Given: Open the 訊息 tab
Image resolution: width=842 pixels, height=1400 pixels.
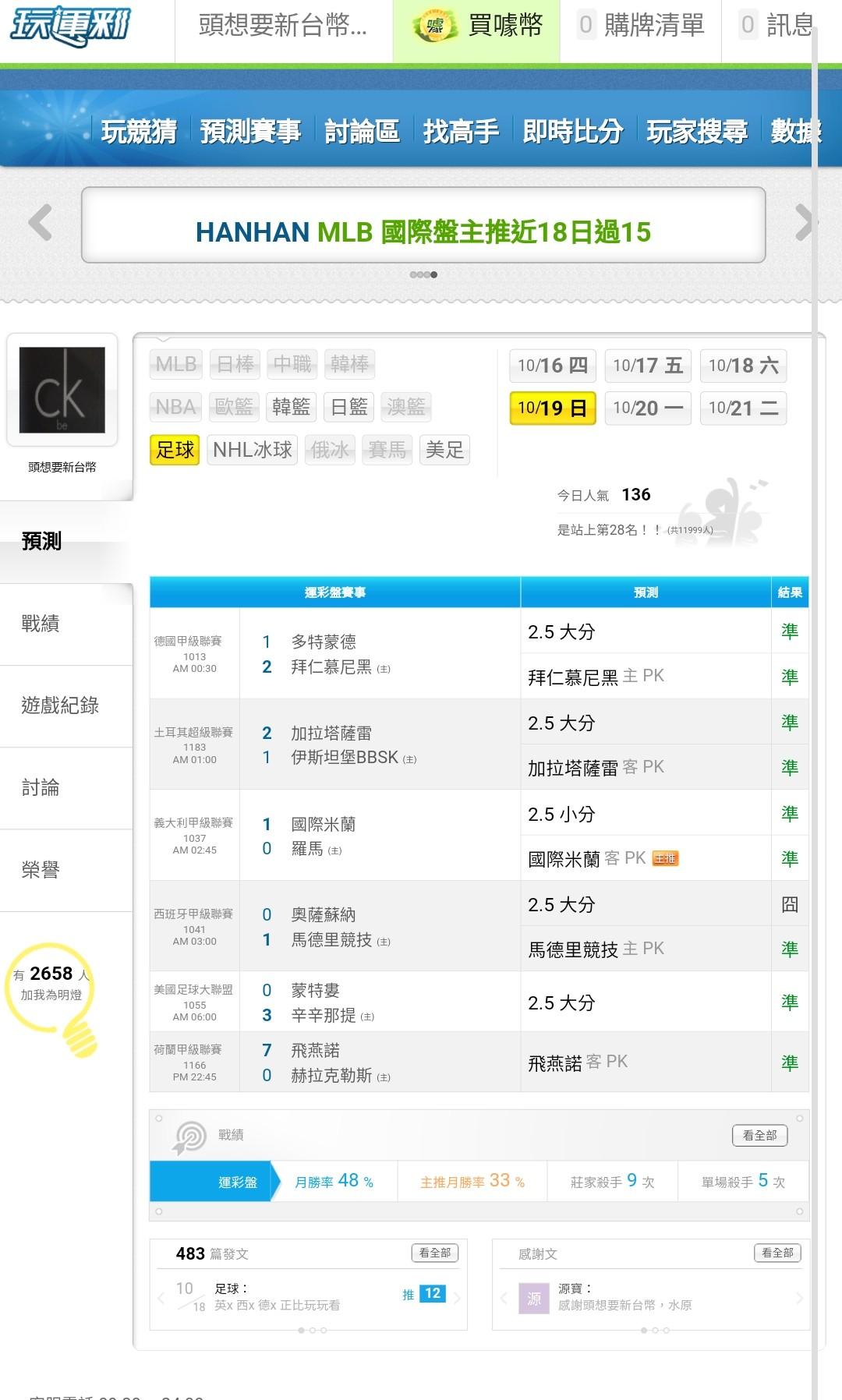Looking at the screenshot, I should tap(776, 27).
